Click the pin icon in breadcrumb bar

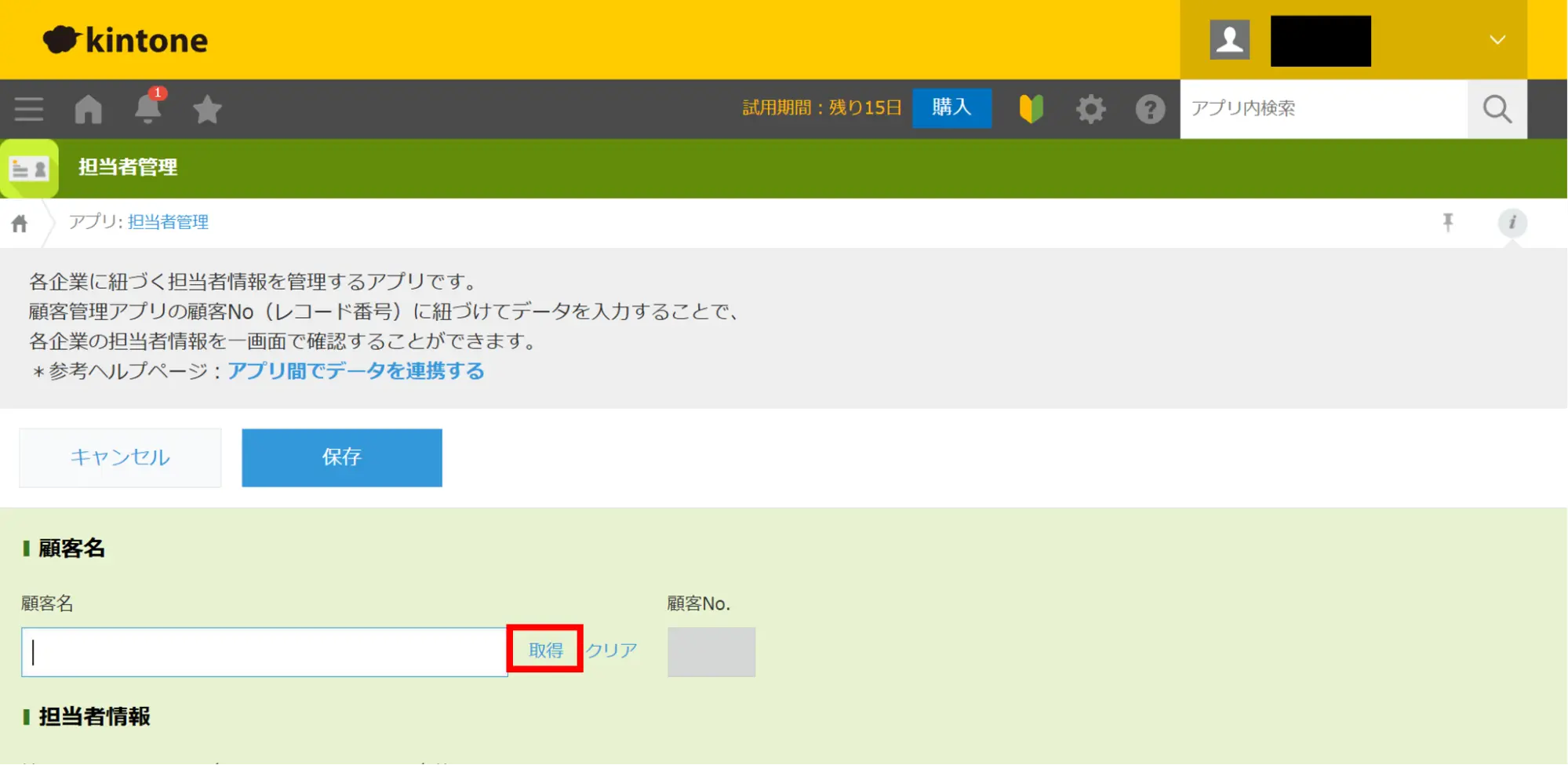[x=1448, y=223]
